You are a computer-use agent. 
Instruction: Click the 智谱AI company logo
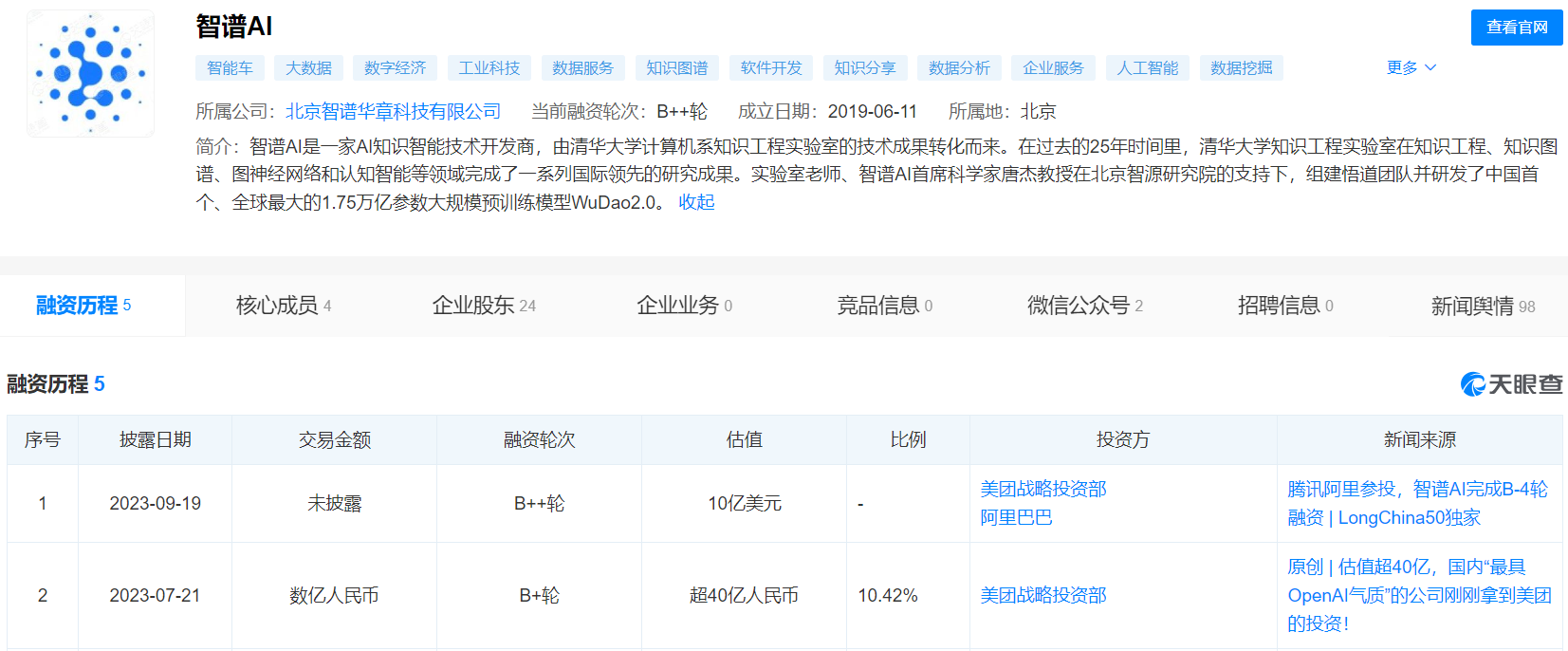point(90,74)
